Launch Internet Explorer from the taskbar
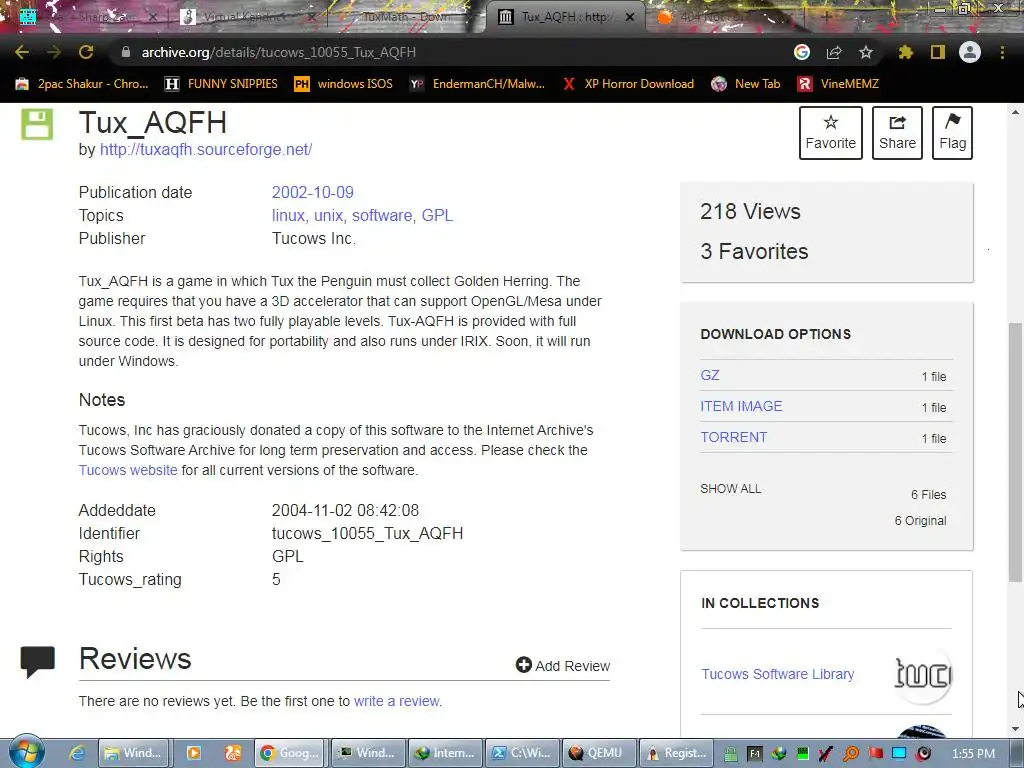 (78, 753)
